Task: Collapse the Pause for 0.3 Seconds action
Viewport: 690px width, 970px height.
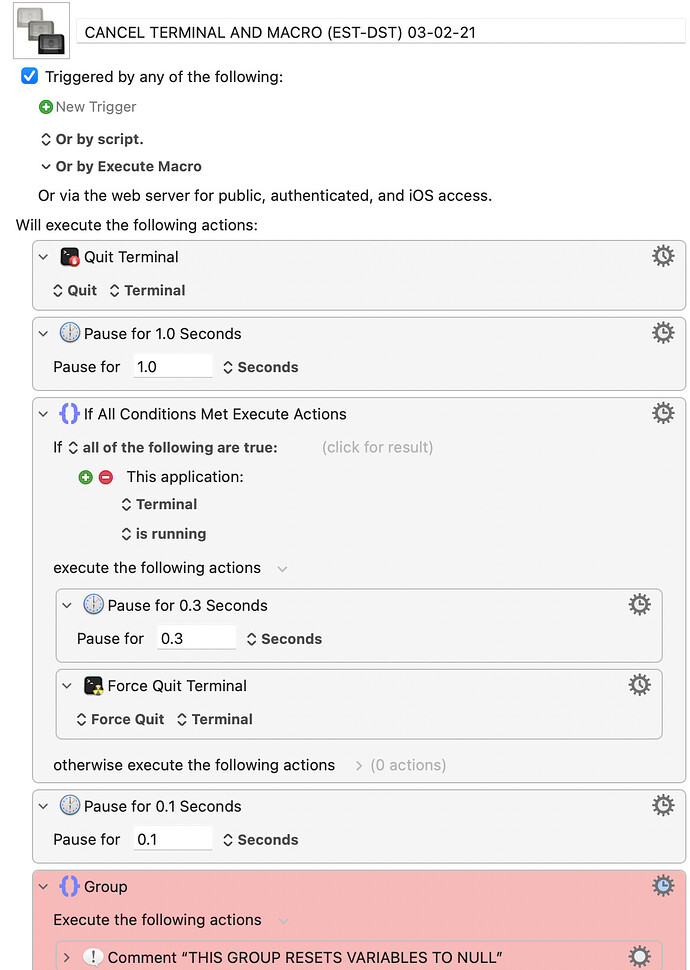Action: pyautogui.click(x=67, y=605)
